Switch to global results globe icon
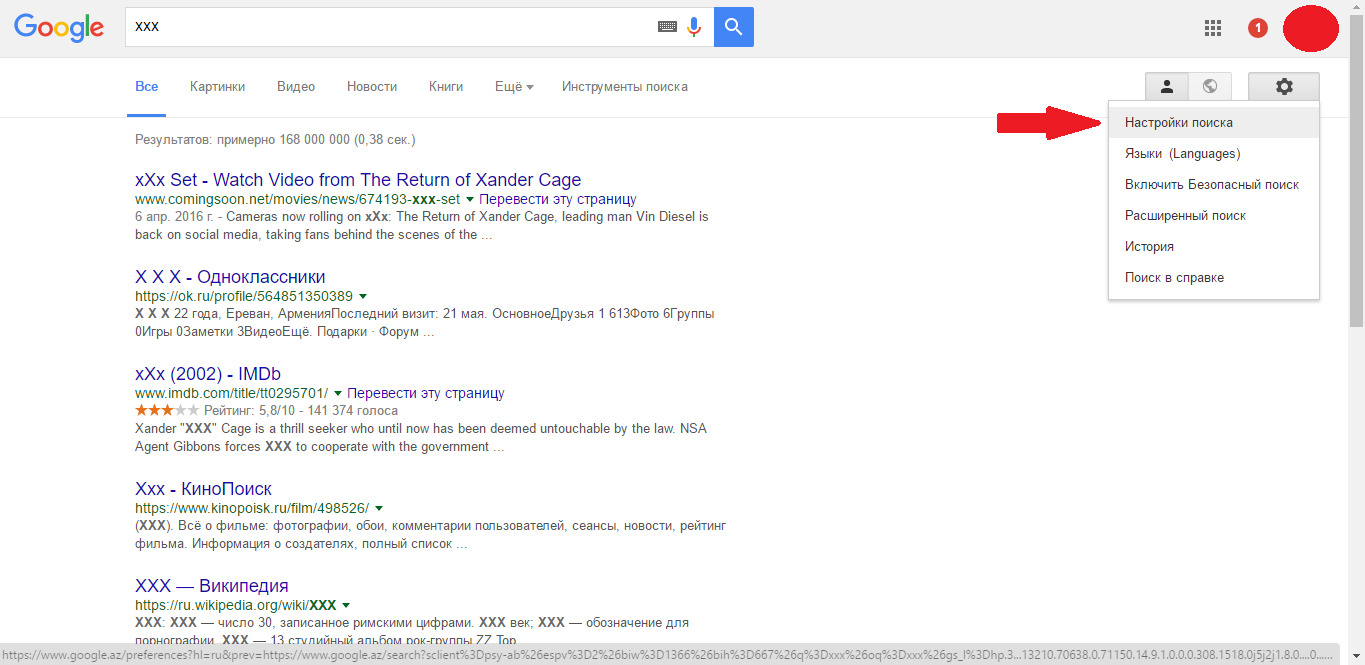 [x=1210, y=87]
